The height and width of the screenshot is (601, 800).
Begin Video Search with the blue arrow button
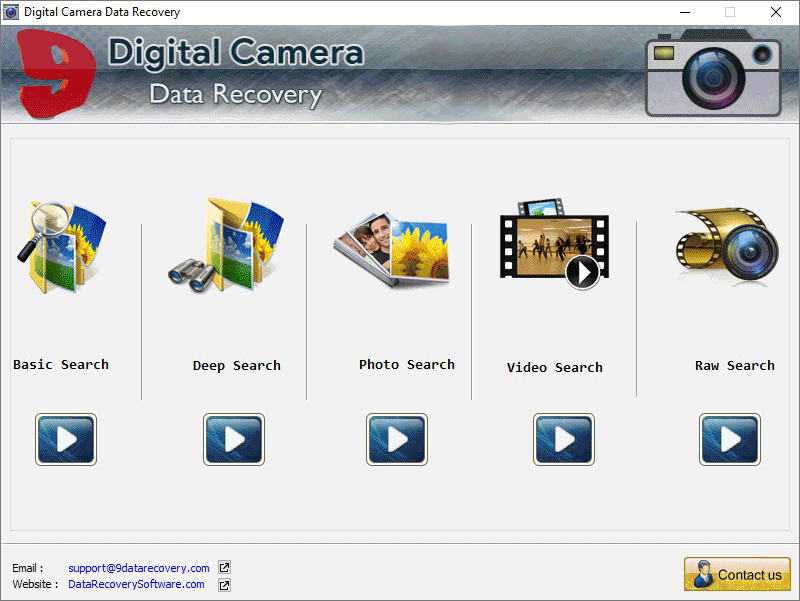tap(563, 439)
